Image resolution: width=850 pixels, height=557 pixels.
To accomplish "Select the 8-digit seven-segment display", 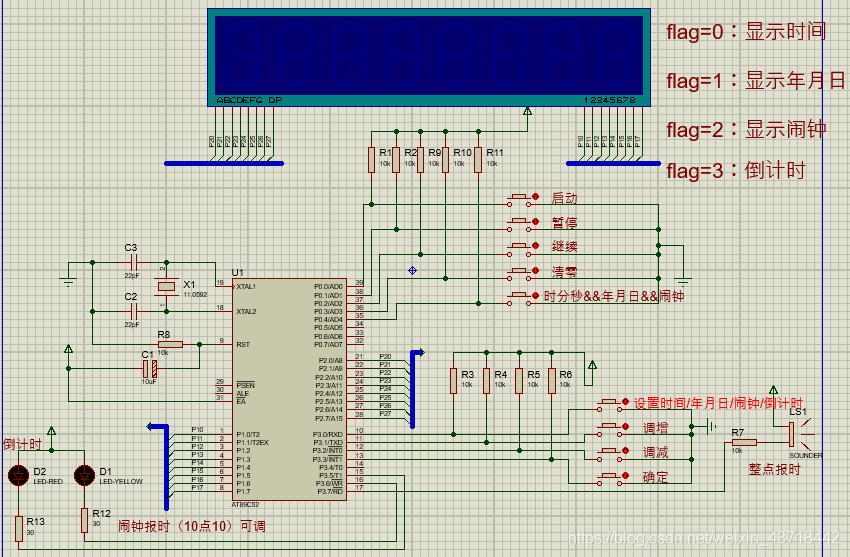I will coord(429,57).
